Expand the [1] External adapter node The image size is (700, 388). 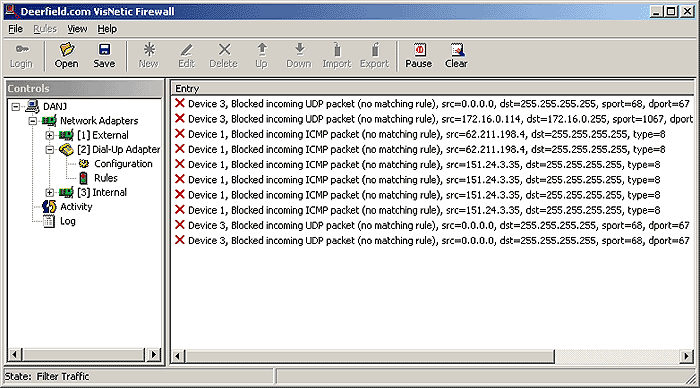[50, 135]
